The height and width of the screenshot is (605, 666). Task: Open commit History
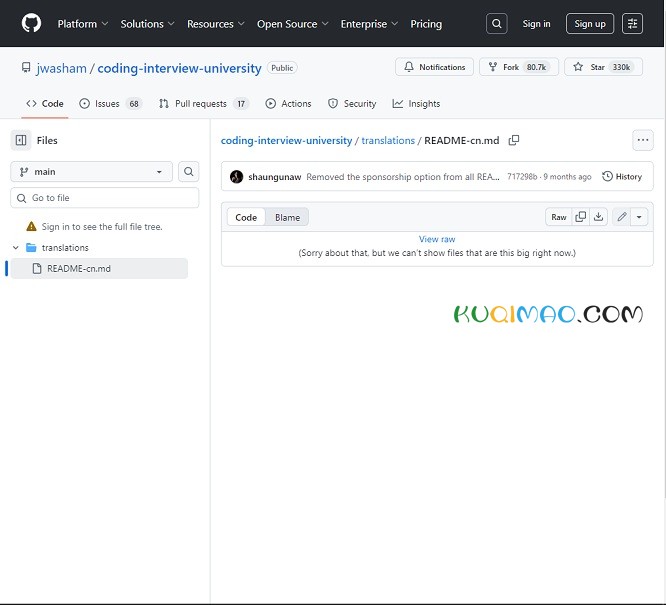point(621,177)
